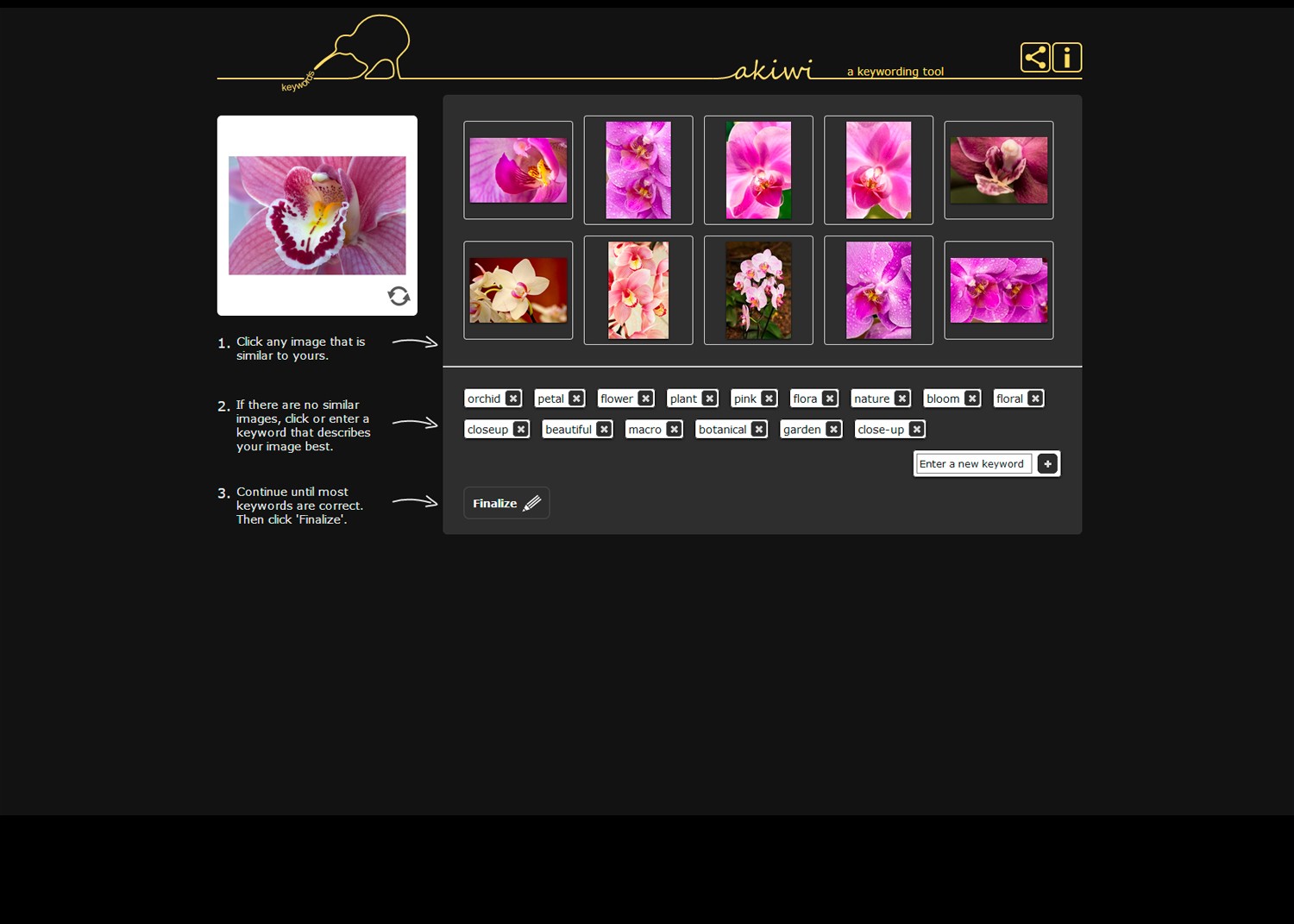The image size is (1294, 924).
Task: Click the main reference orchid image
Action: coord(317,215)
